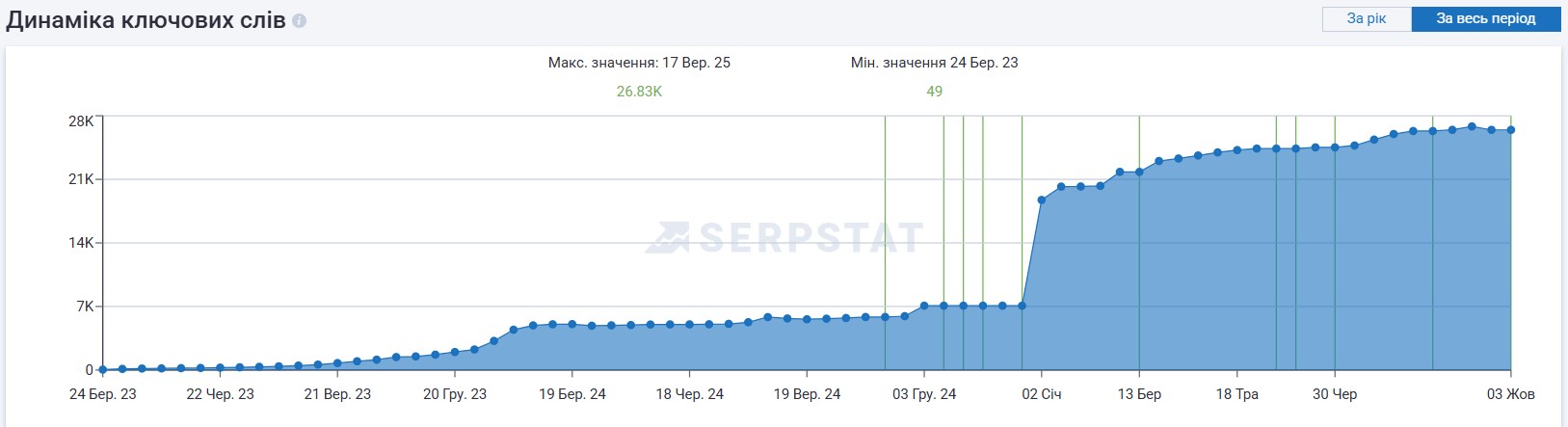Click the highest peak data point on the chart
This screenshot has height=427, width=1568.
click(1472, 126)
